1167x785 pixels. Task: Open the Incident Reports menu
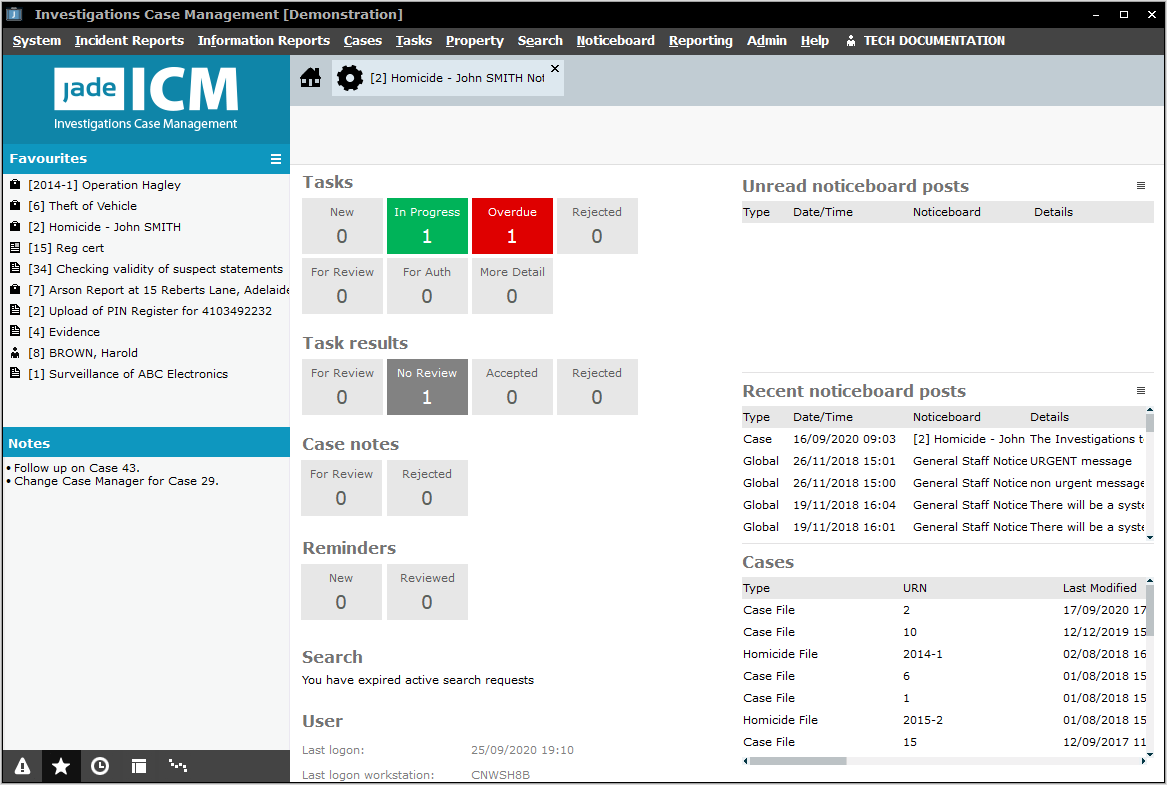click(x=129, y=41)
